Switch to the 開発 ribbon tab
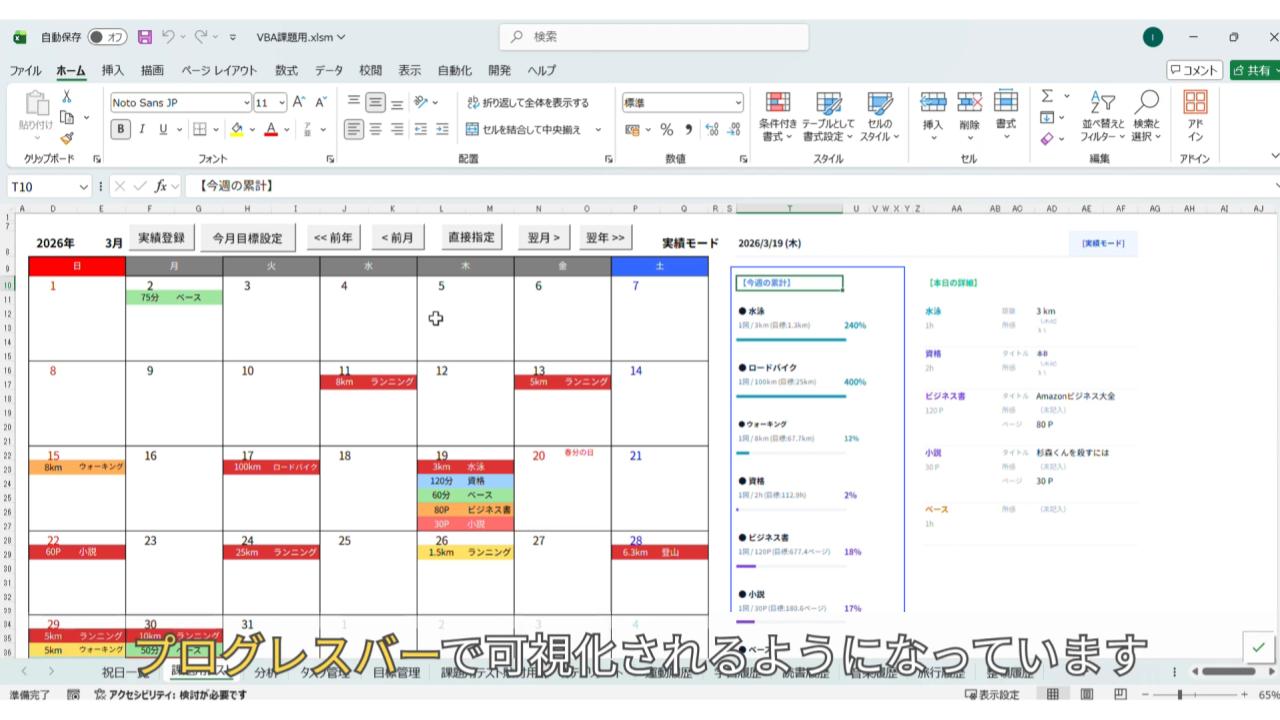The height and width of the screenshot is (720, 1280). click(x=499, y=70)
